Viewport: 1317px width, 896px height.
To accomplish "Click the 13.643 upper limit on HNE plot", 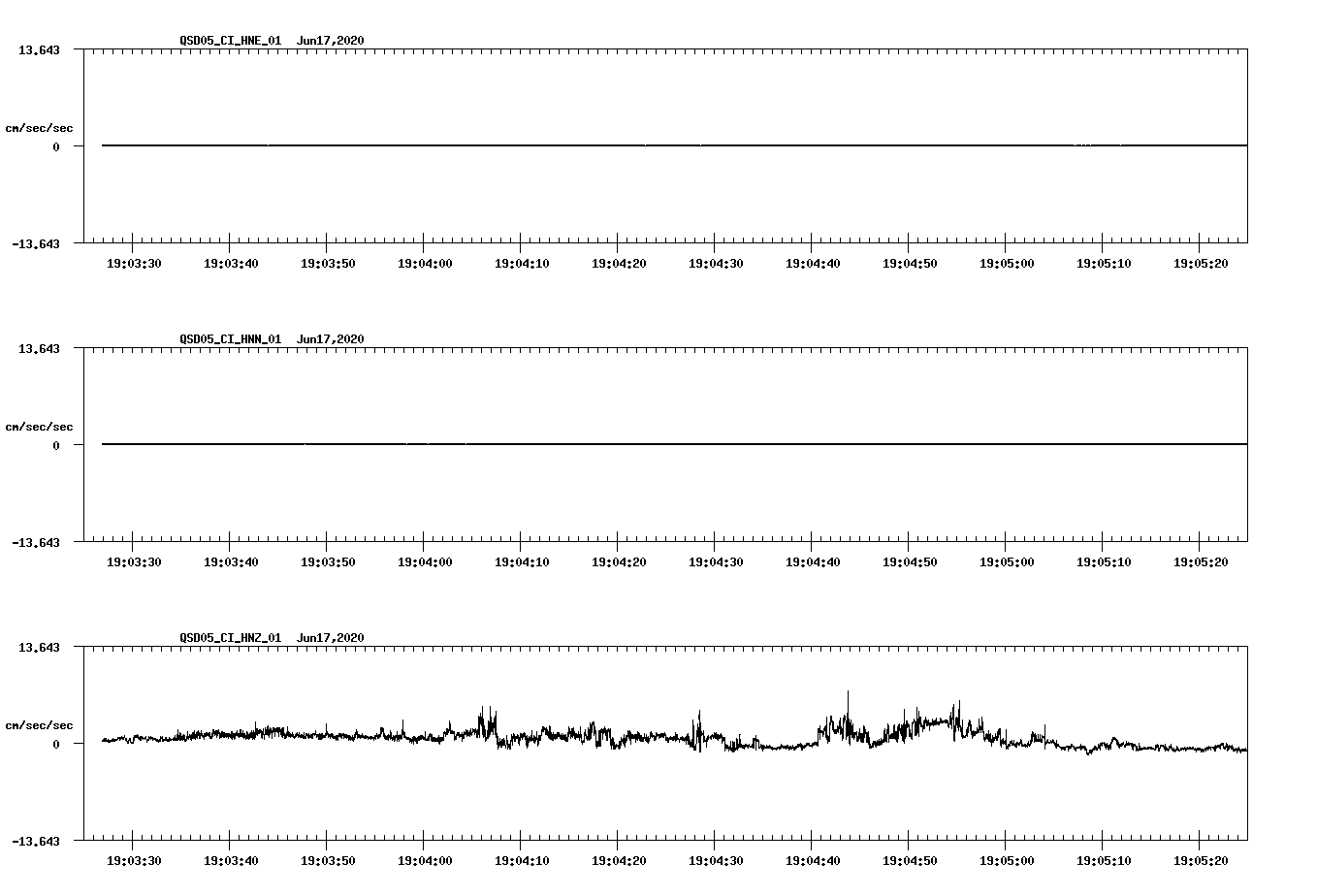I will [39, 49].
